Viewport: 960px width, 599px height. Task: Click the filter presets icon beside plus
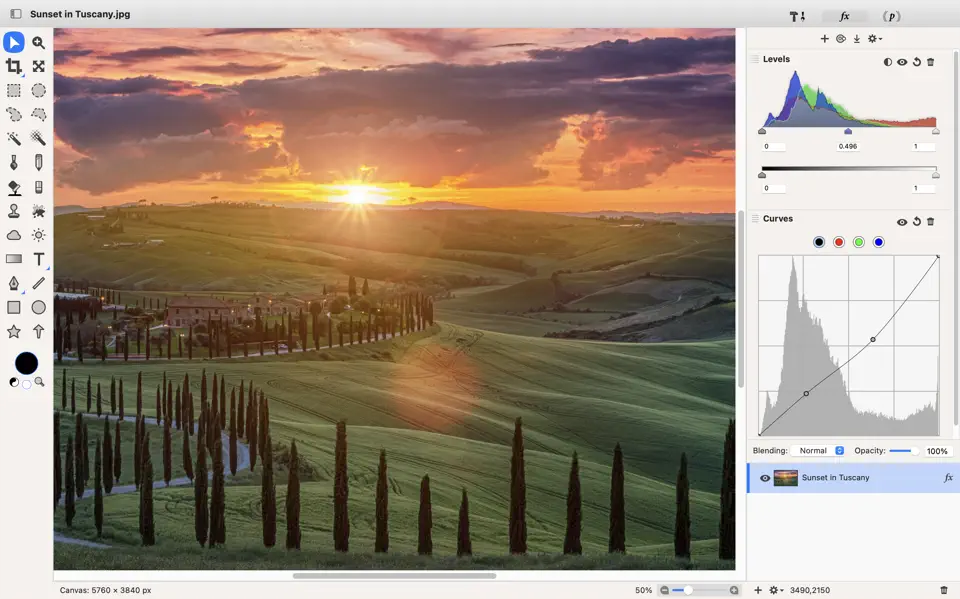tap(841, 39)
